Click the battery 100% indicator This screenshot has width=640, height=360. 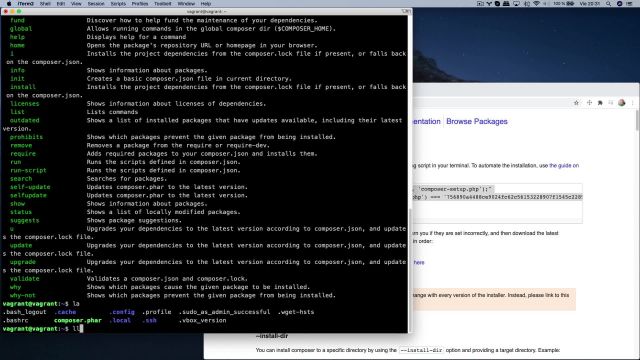564,4
